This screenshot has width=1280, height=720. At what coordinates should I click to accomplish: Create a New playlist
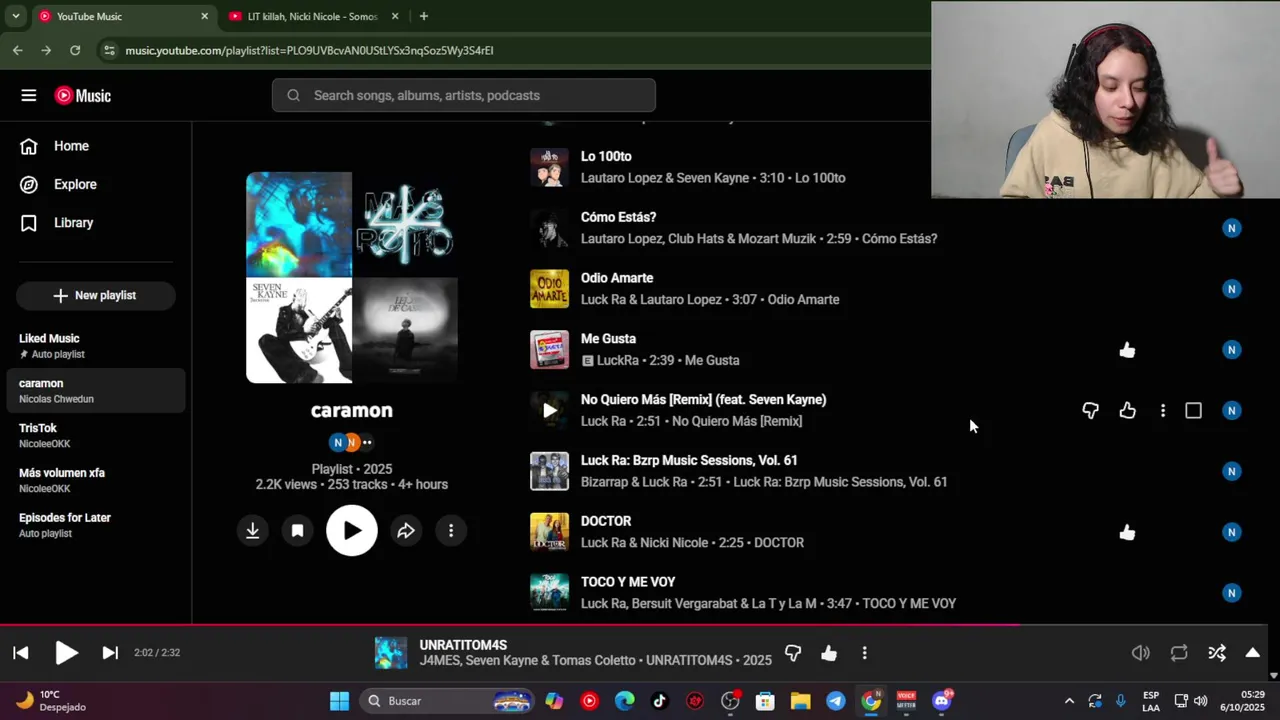point(96,295)
